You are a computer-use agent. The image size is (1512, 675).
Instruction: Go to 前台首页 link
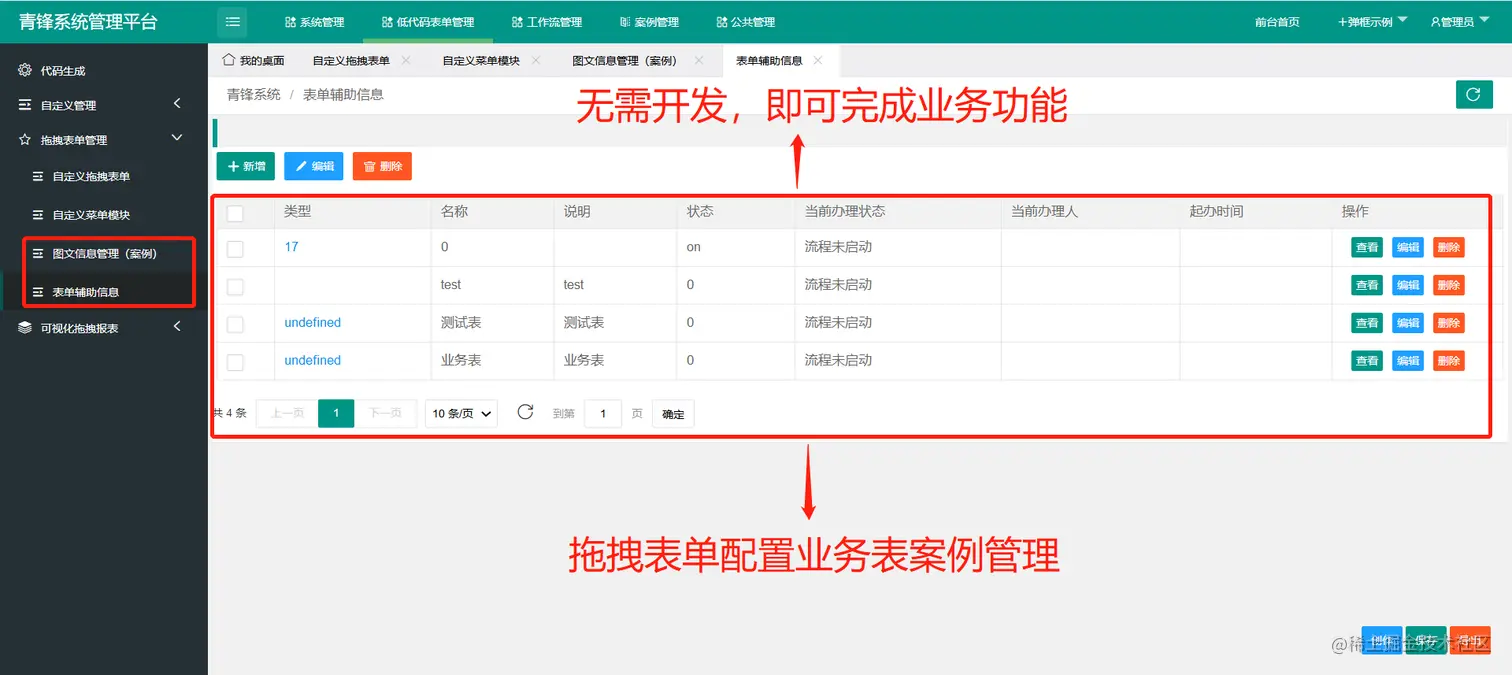(1277, 21)
